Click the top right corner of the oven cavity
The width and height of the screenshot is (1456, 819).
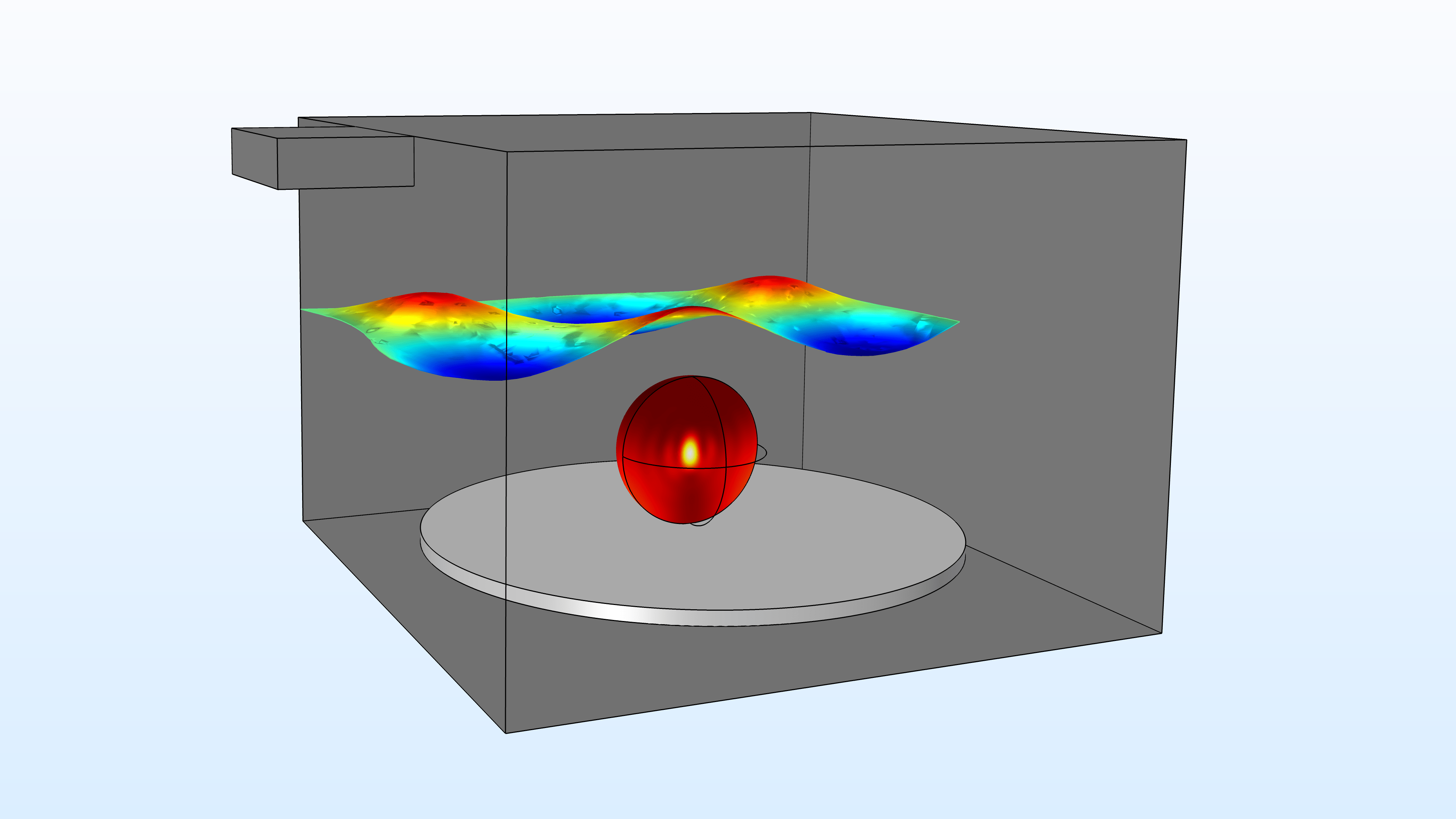coord(1187,140)
